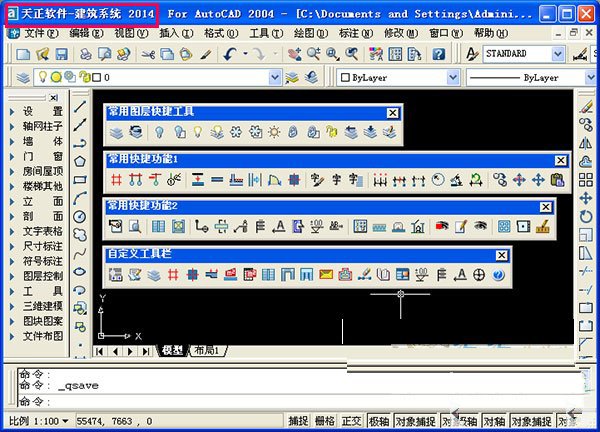Screen dimensions: 600x432
Task: Select the Ellipse draw tool
Action: 80,272
